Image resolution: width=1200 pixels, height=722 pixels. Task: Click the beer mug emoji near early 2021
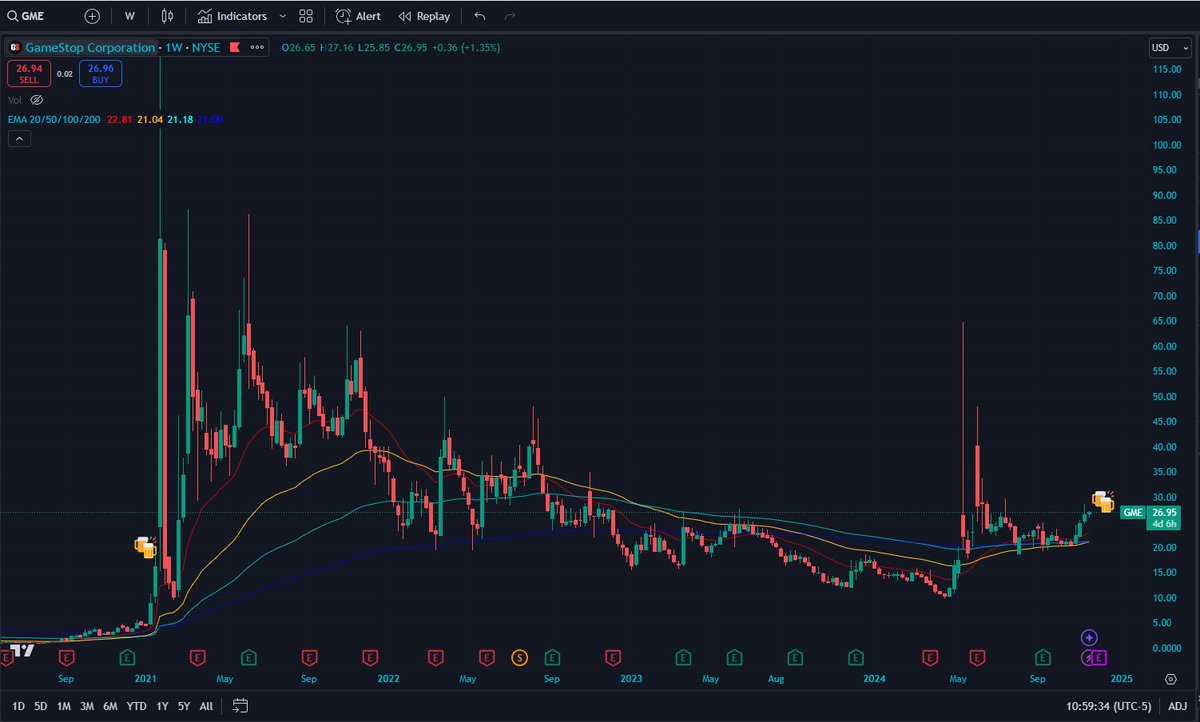click(146, 547)
